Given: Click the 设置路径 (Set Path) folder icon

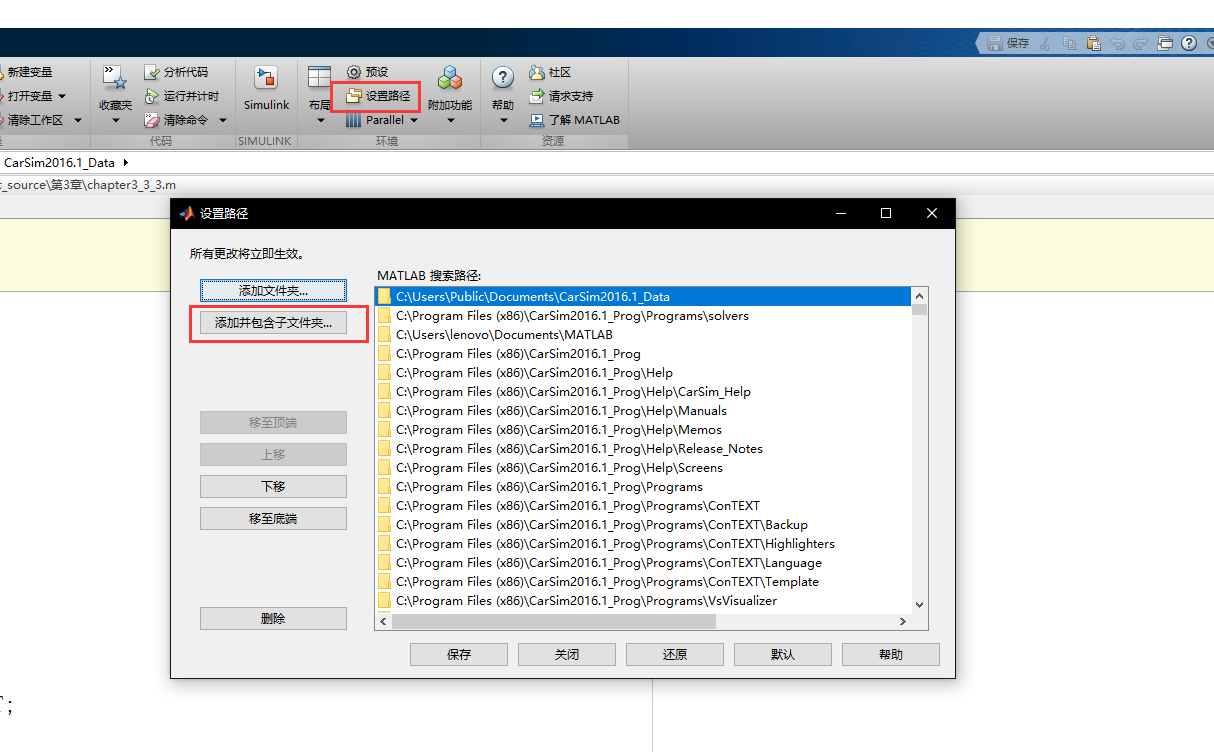Looking at the screenshot, I should pos(354,96).
